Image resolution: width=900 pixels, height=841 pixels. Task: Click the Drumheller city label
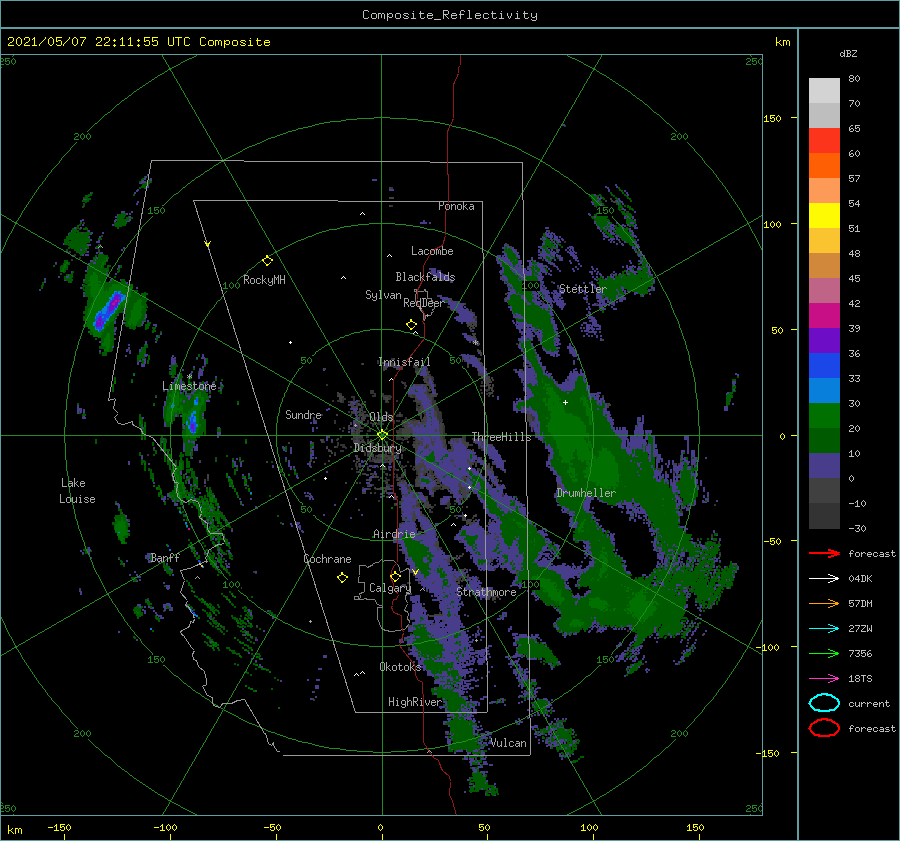(x=586, y=493)
